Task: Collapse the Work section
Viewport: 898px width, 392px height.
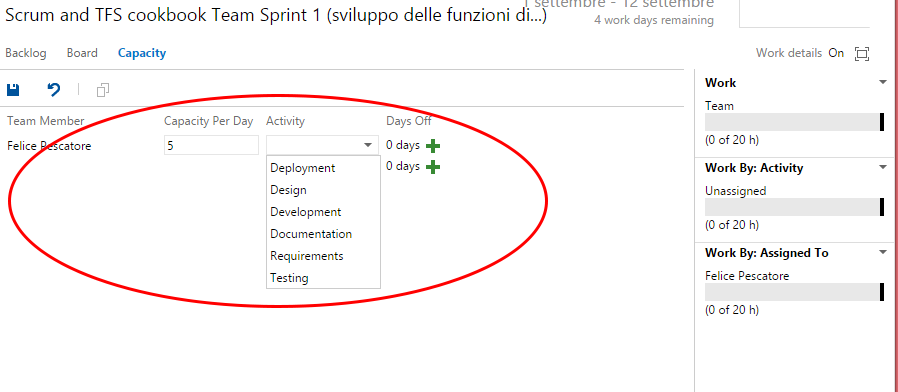Action: coord(883,83)
